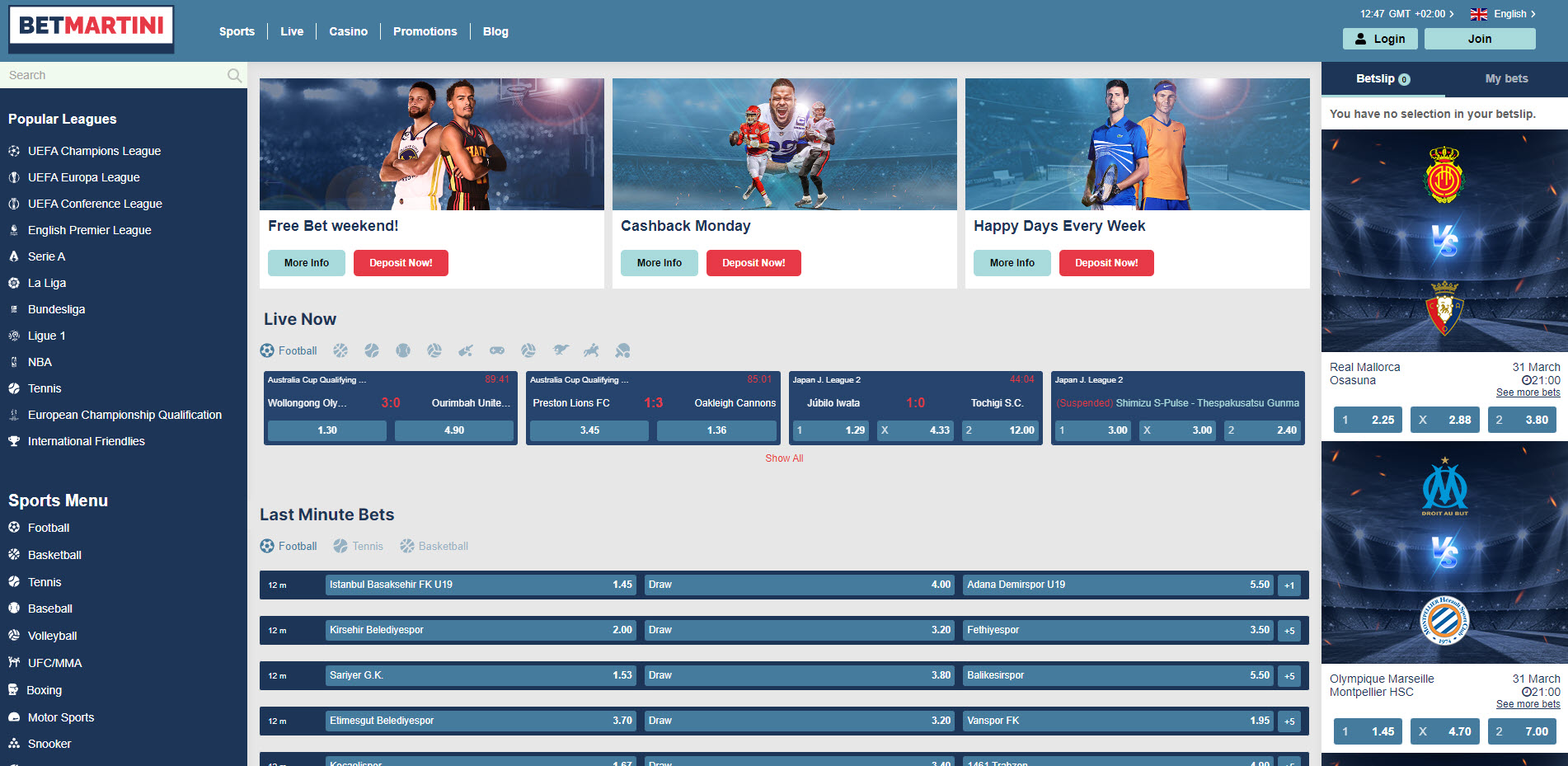This screenshot has width=1568, height=766.
Task: Click the Baseball icon in Sports Menu
Action: pyautogui.click(x=14, y=609)
